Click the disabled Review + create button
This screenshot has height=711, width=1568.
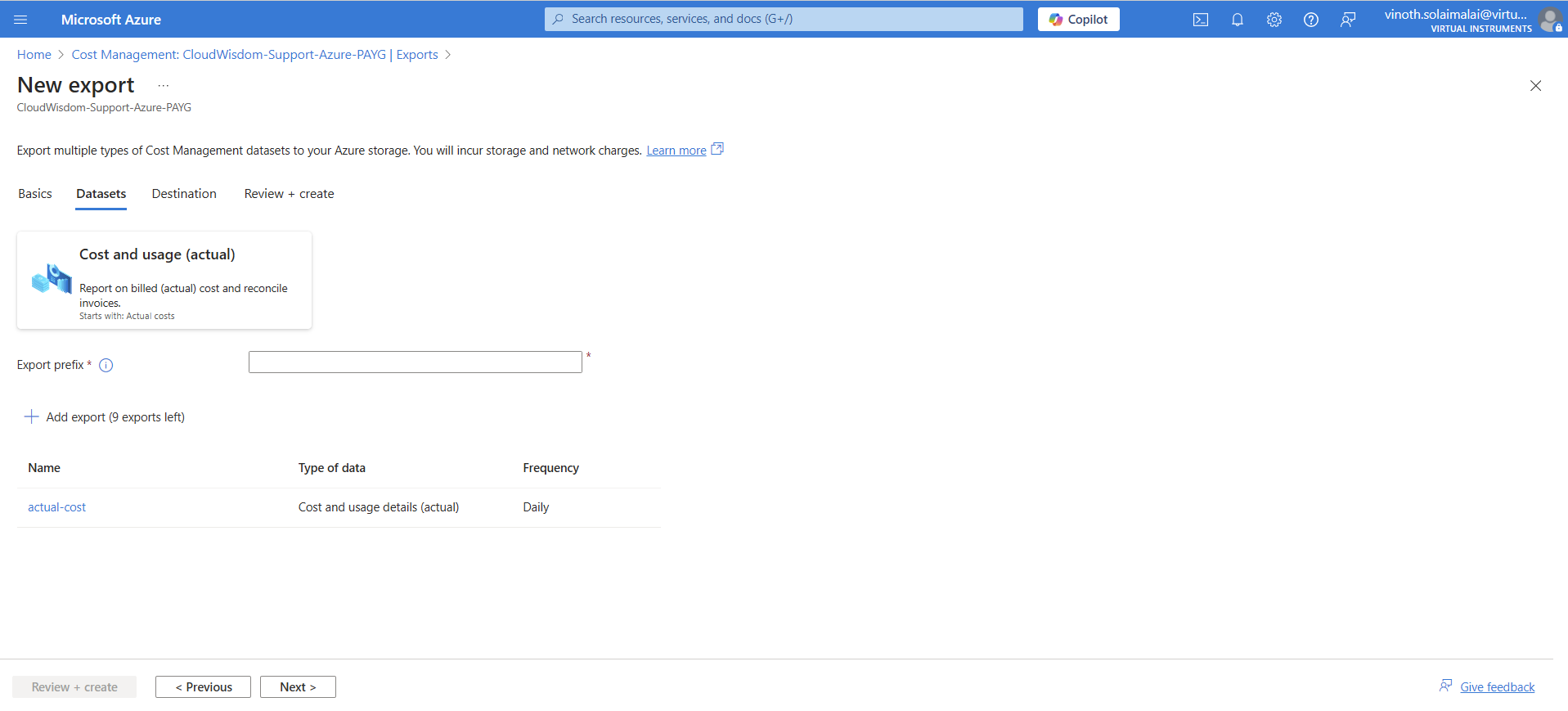point(74,687)
